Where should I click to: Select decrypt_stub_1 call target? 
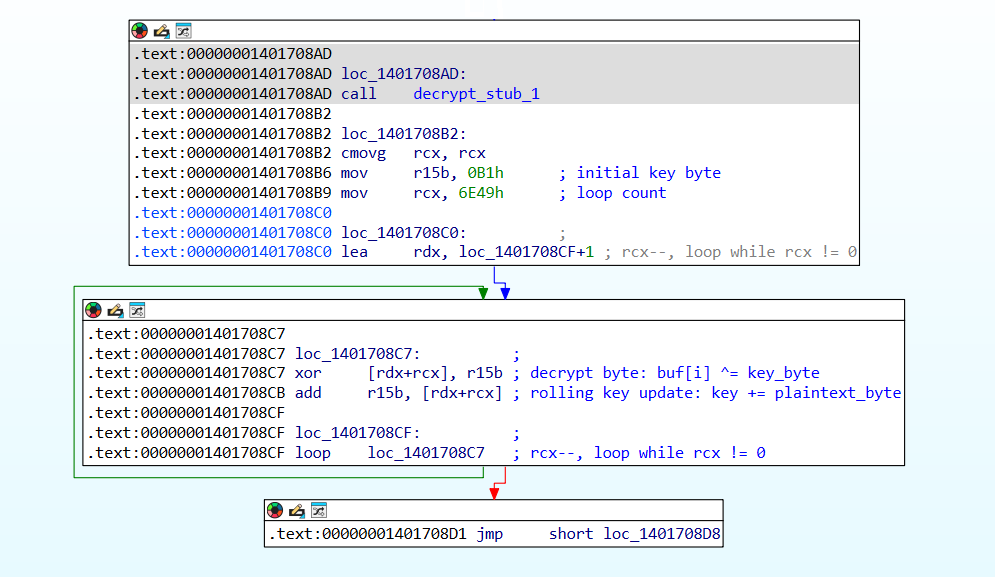click(476, 94)
